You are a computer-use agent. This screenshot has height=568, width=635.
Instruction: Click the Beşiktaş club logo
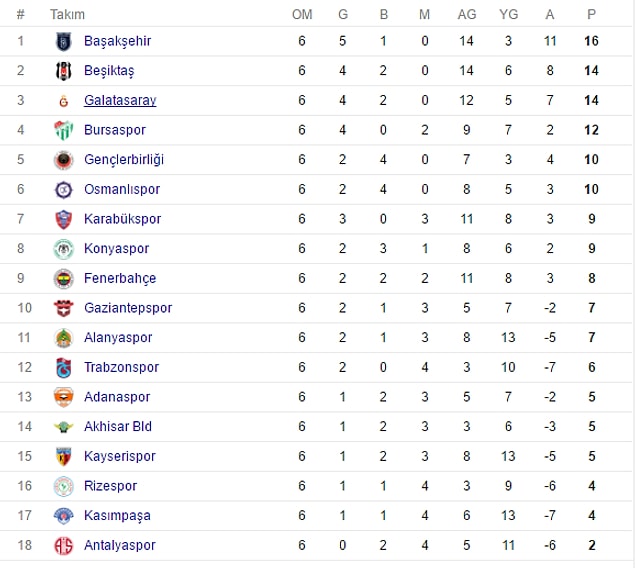pos(64,71)
